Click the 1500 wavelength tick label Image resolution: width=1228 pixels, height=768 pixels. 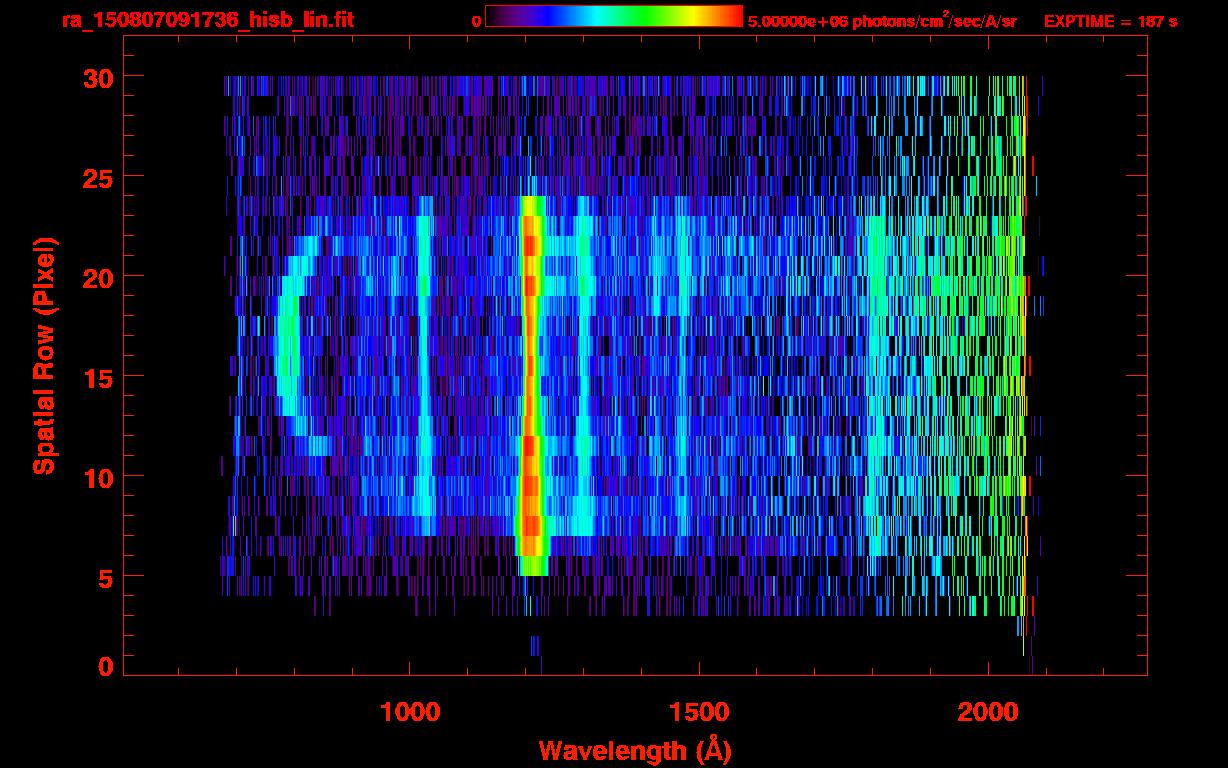tap(698, 712)
